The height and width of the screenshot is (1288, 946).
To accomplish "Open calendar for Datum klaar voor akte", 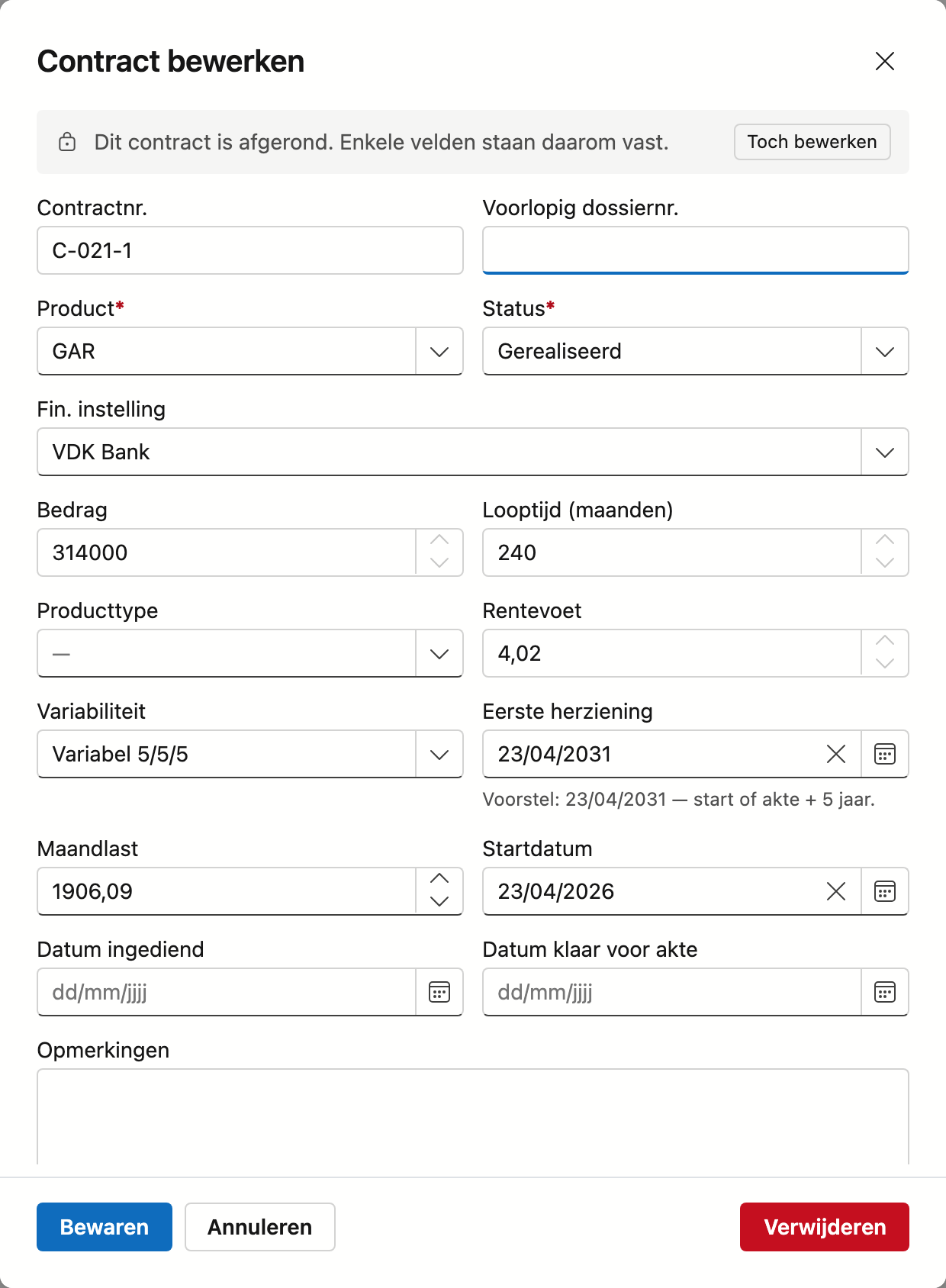I will click(x=885, y=992).
